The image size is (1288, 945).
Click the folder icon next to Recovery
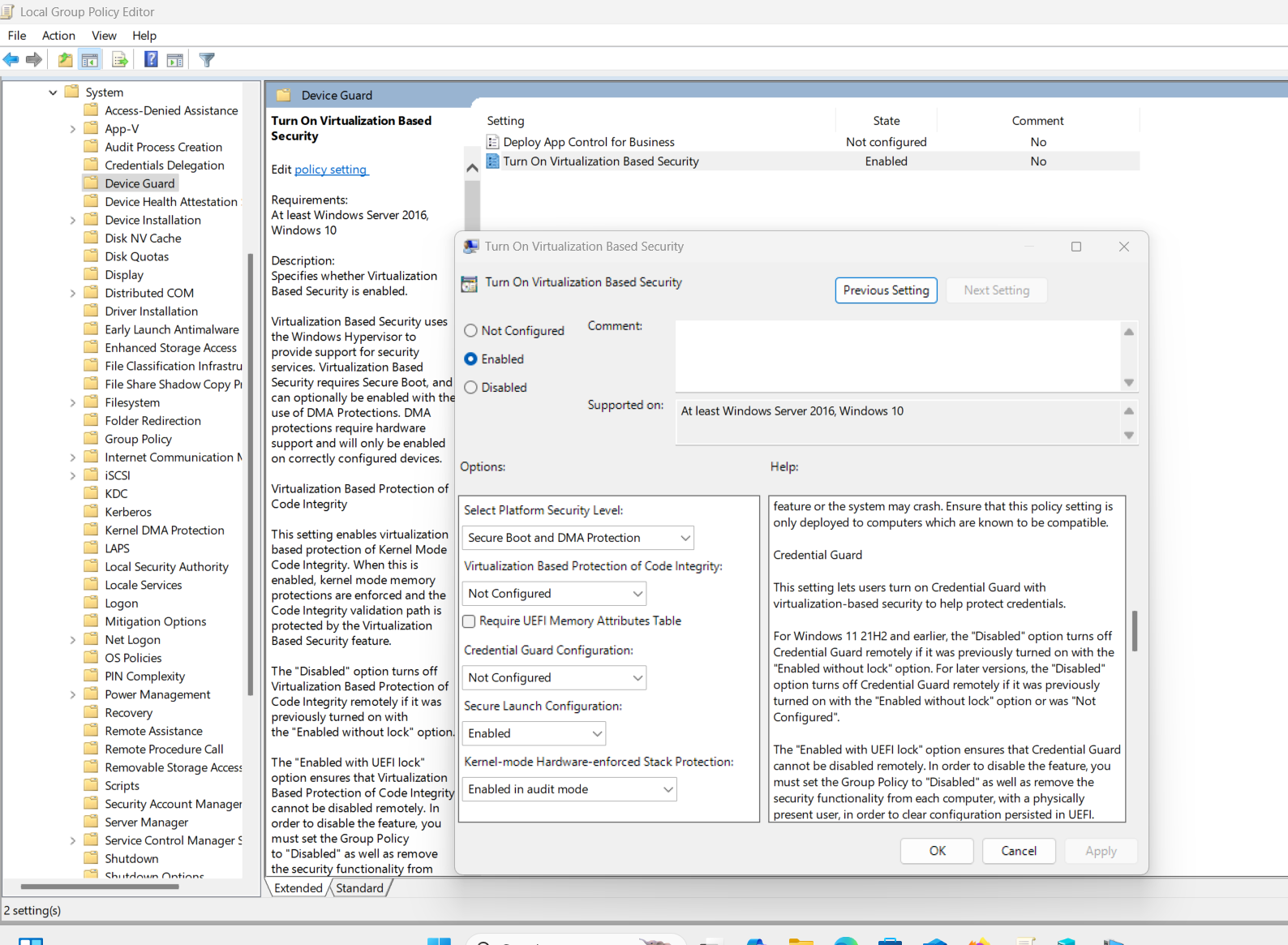(92, 712)
